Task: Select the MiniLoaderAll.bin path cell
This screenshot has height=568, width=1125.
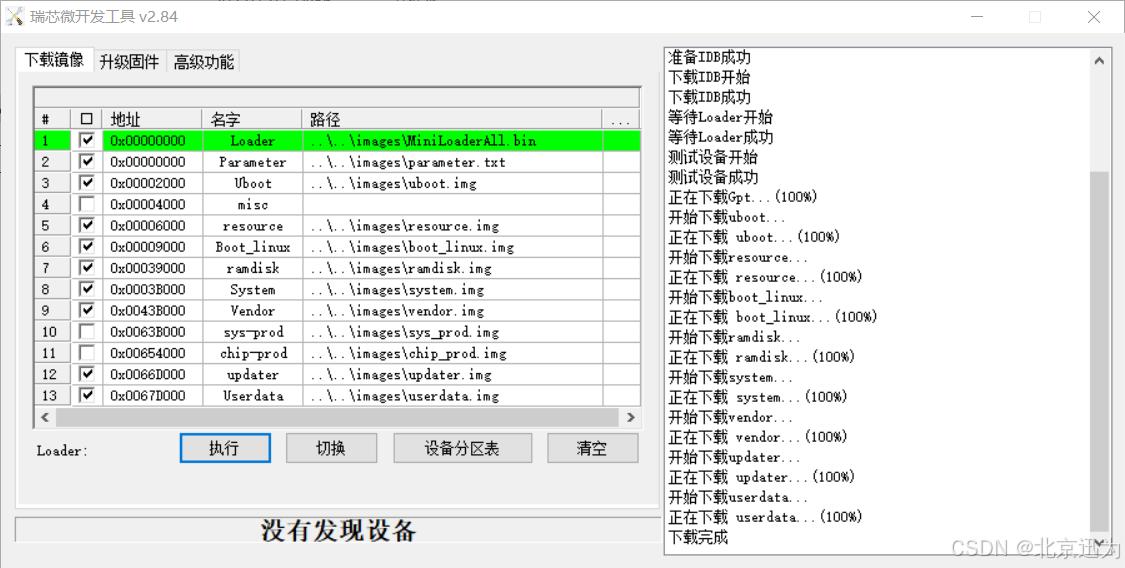Action: click(x=452, y=141)
